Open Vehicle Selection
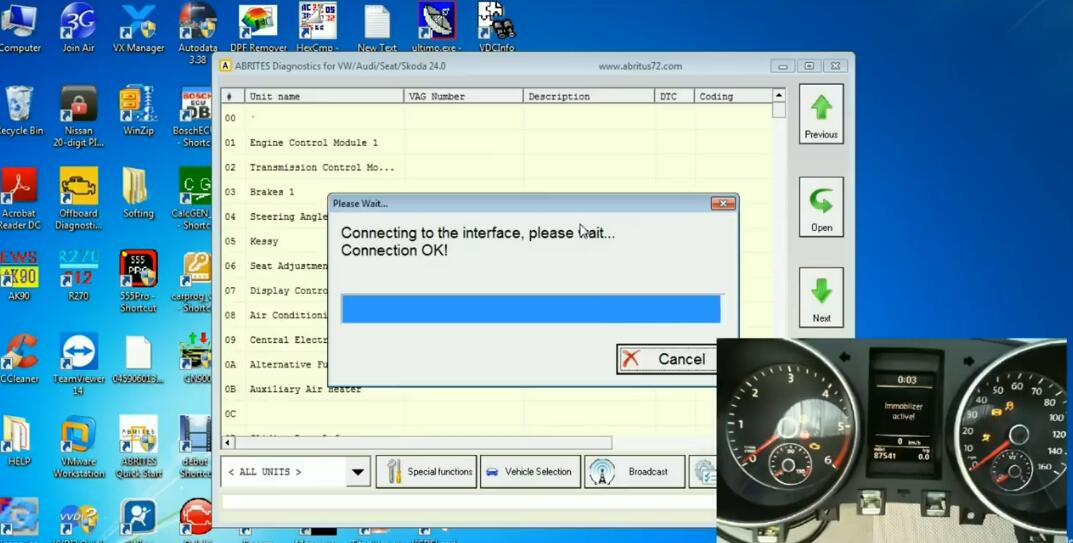 [530, 472]
